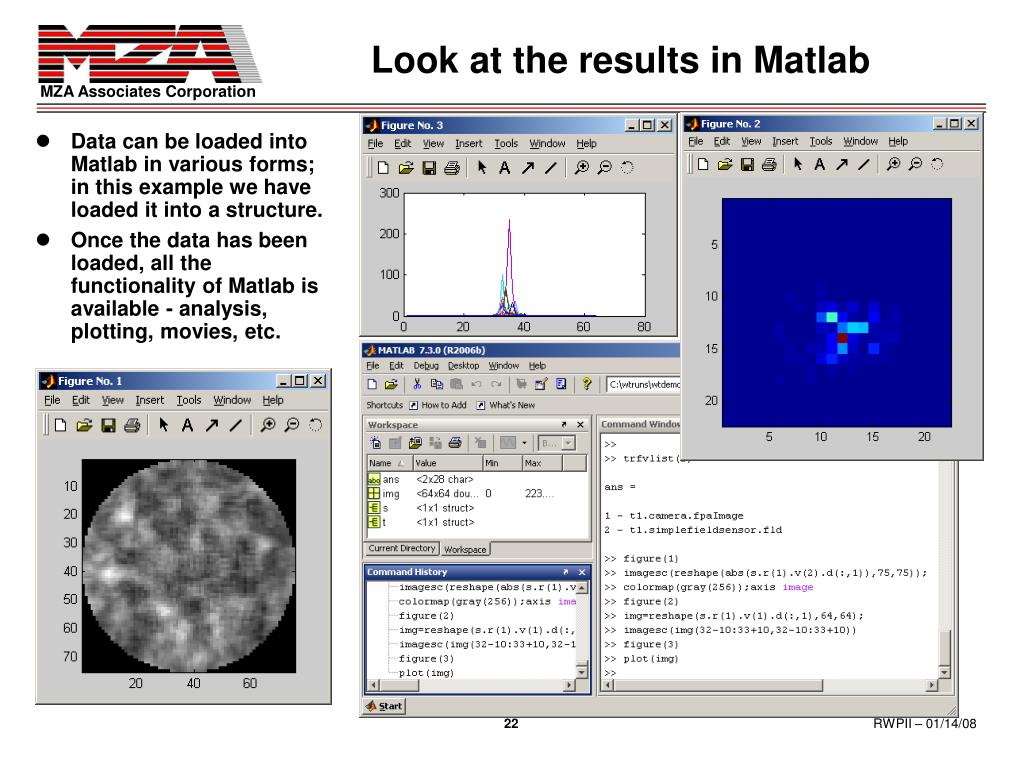Switch to Workspace tab

[x=465, y=549]
